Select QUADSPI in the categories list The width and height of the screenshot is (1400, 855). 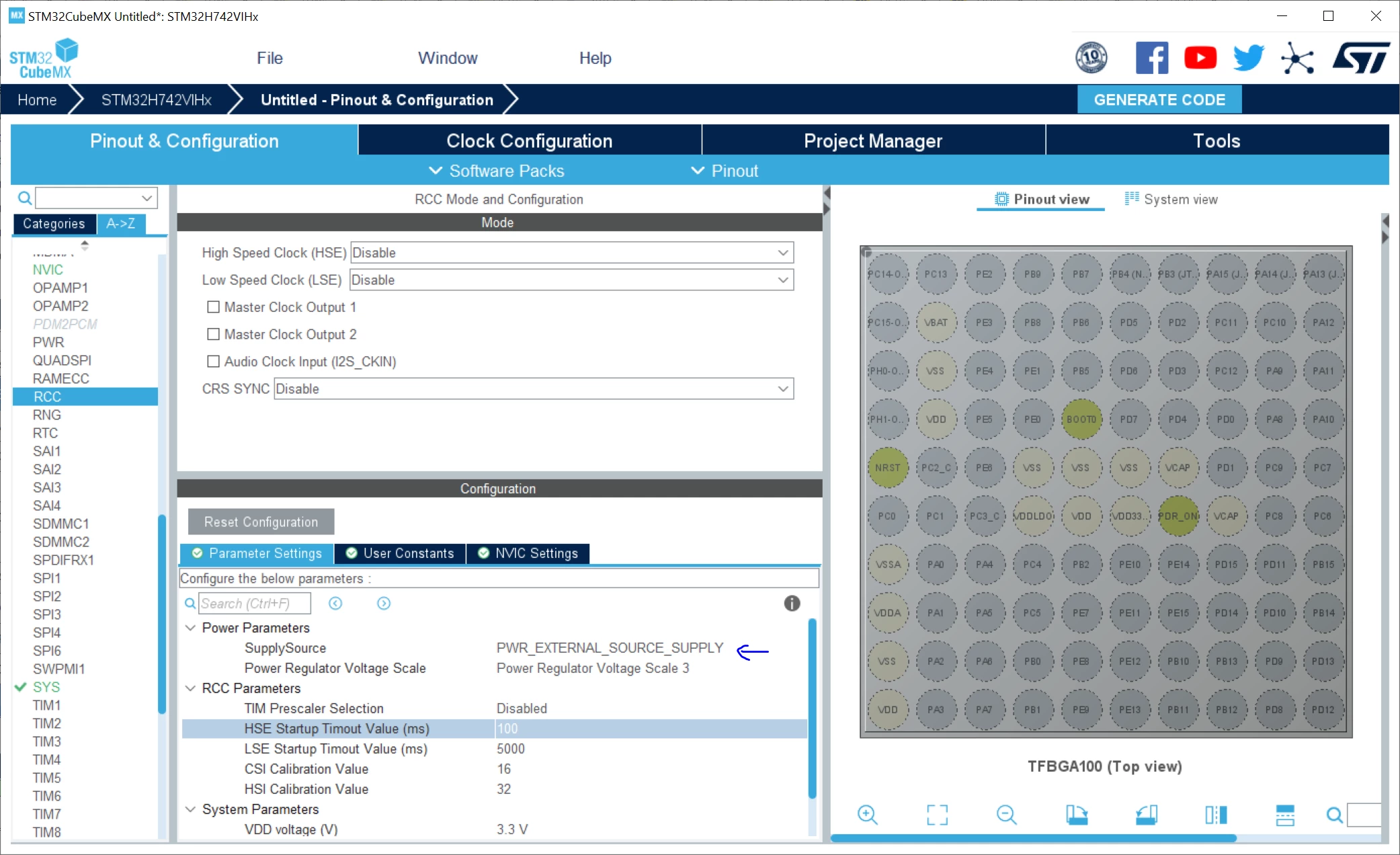(x=62, y=360)
